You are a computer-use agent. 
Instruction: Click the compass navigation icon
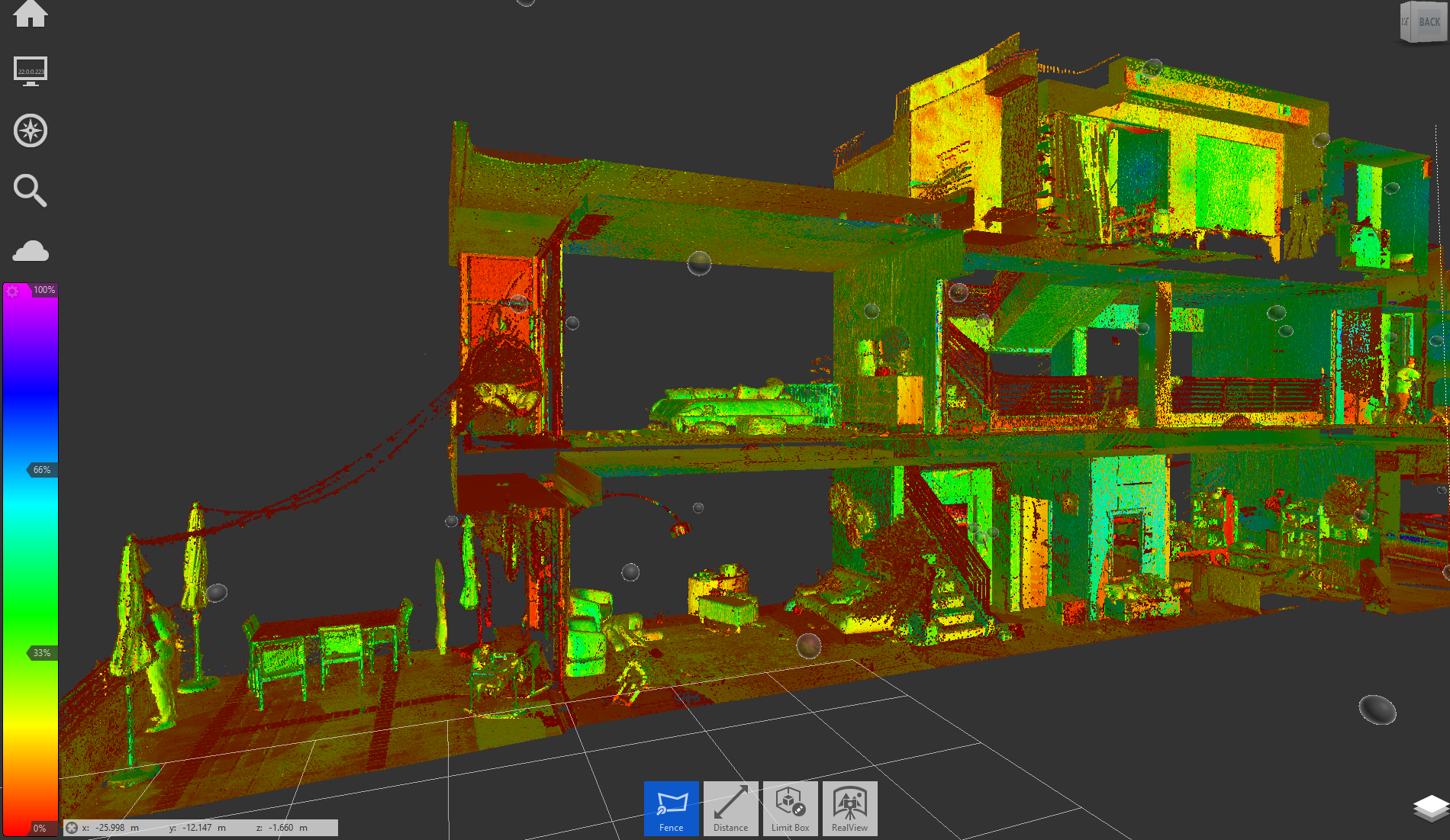click(x=31, y=130)
